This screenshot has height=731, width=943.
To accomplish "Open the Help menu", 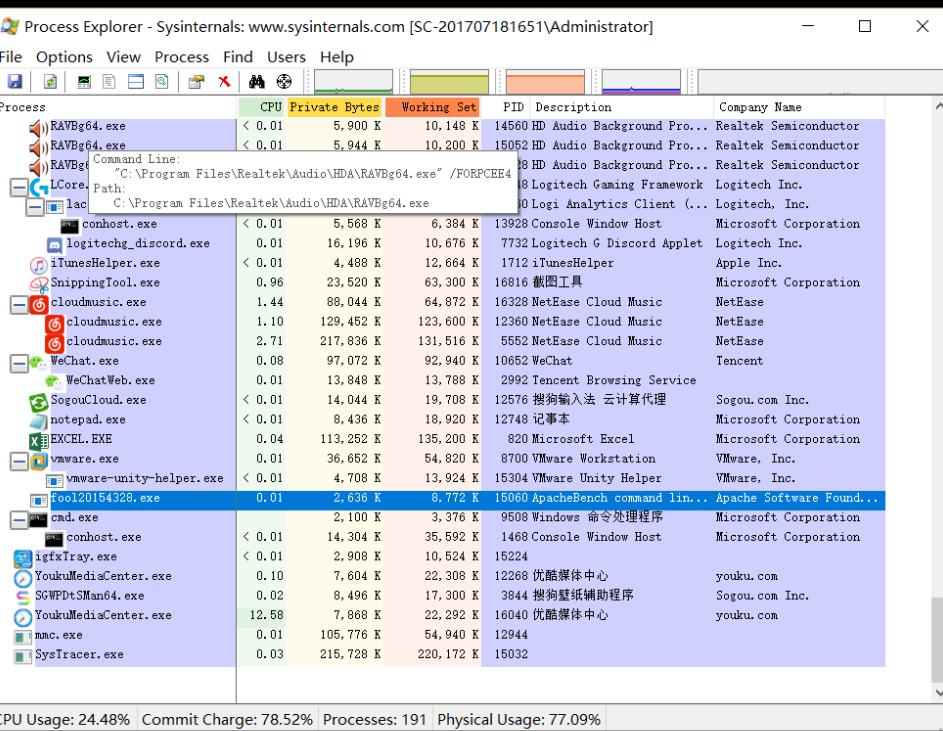I will pos(337,57).
